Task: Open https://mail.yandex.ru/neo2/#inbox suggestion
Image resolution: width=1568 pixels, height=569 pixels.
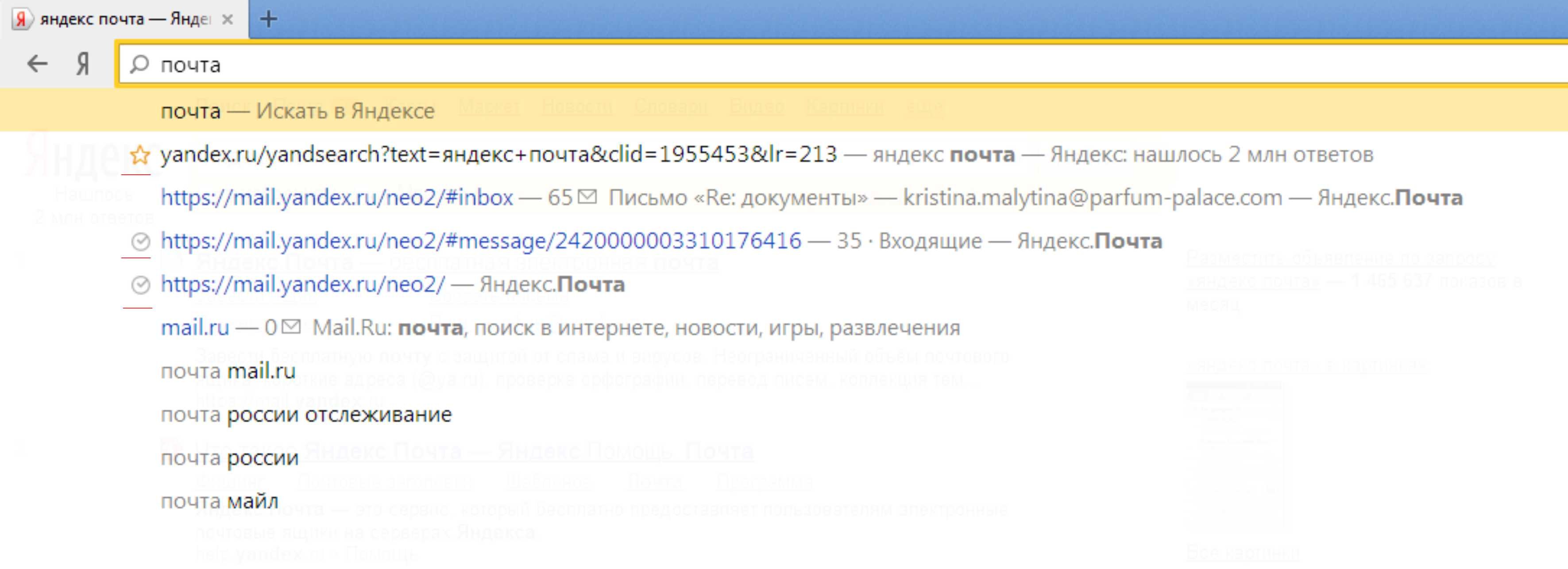Action: 784,198
